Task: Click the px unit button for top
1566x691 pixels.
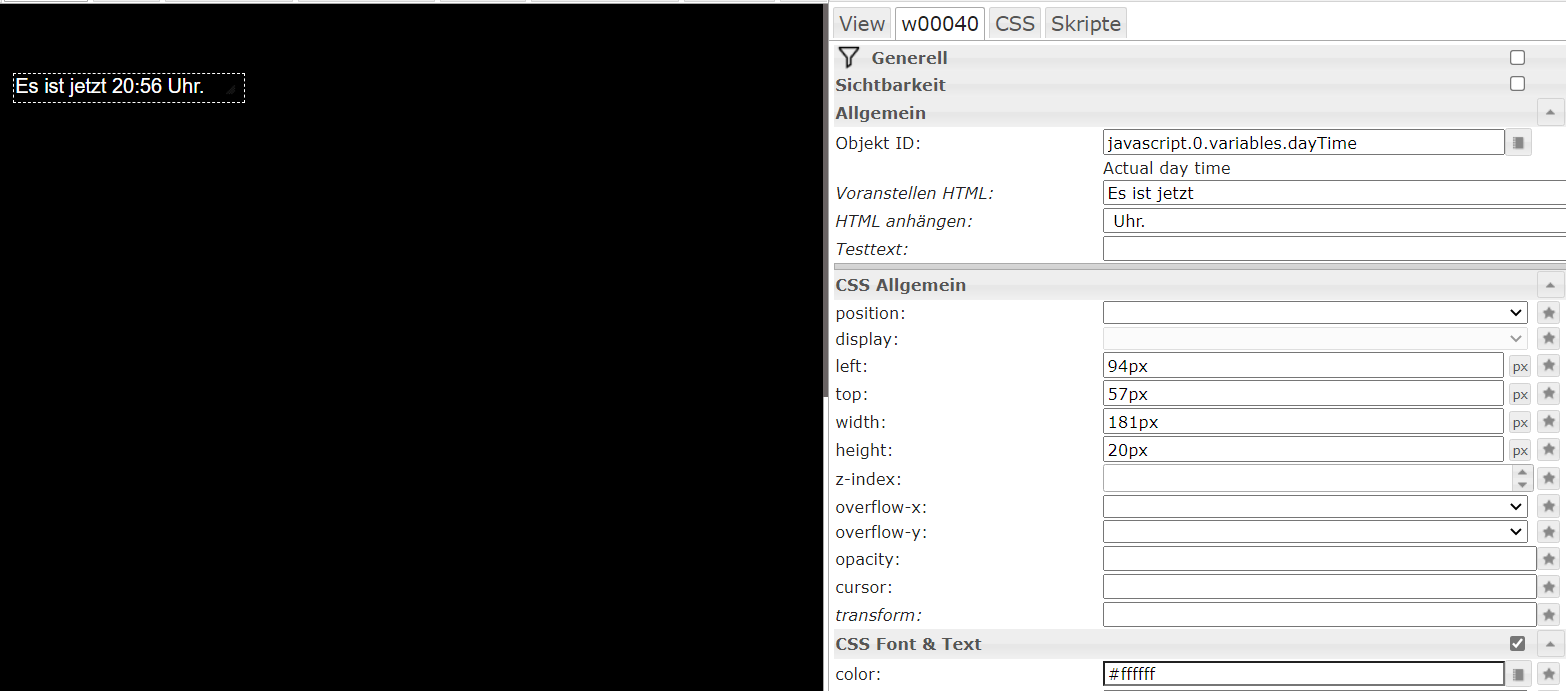Action: [x=1520, y=395]
